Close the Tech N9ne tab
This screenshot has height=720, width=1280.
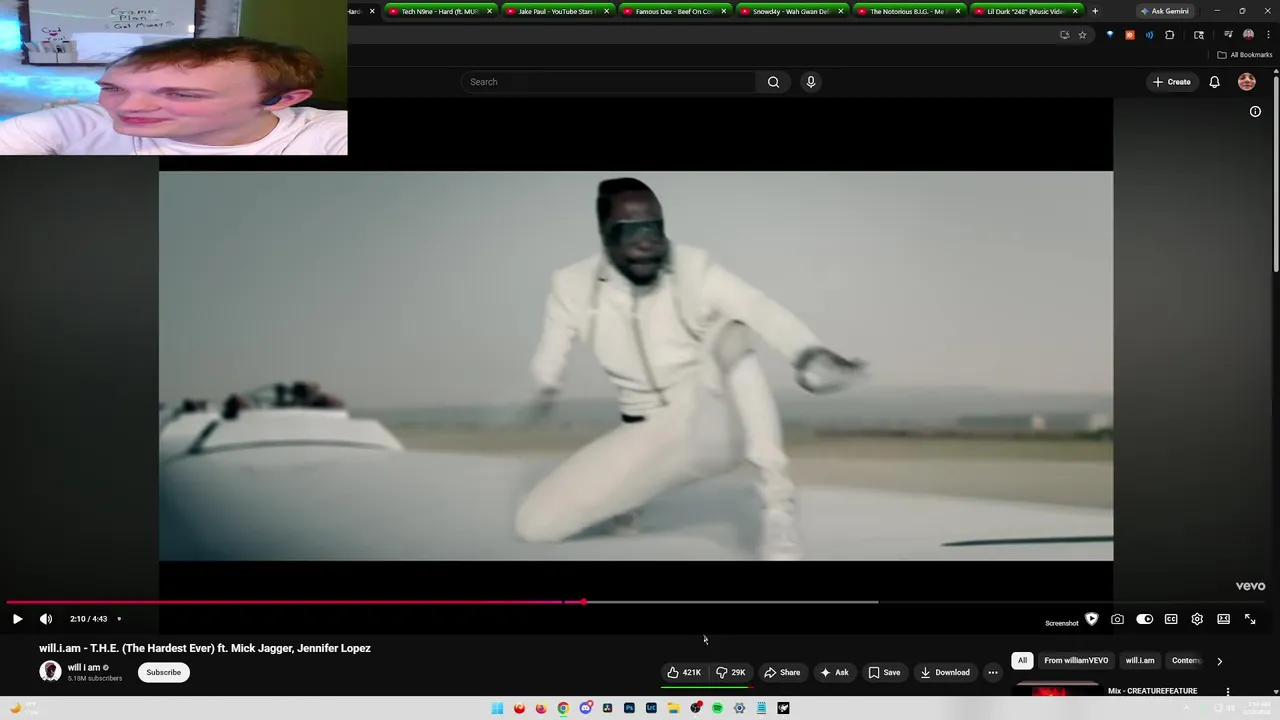[489, 11]
